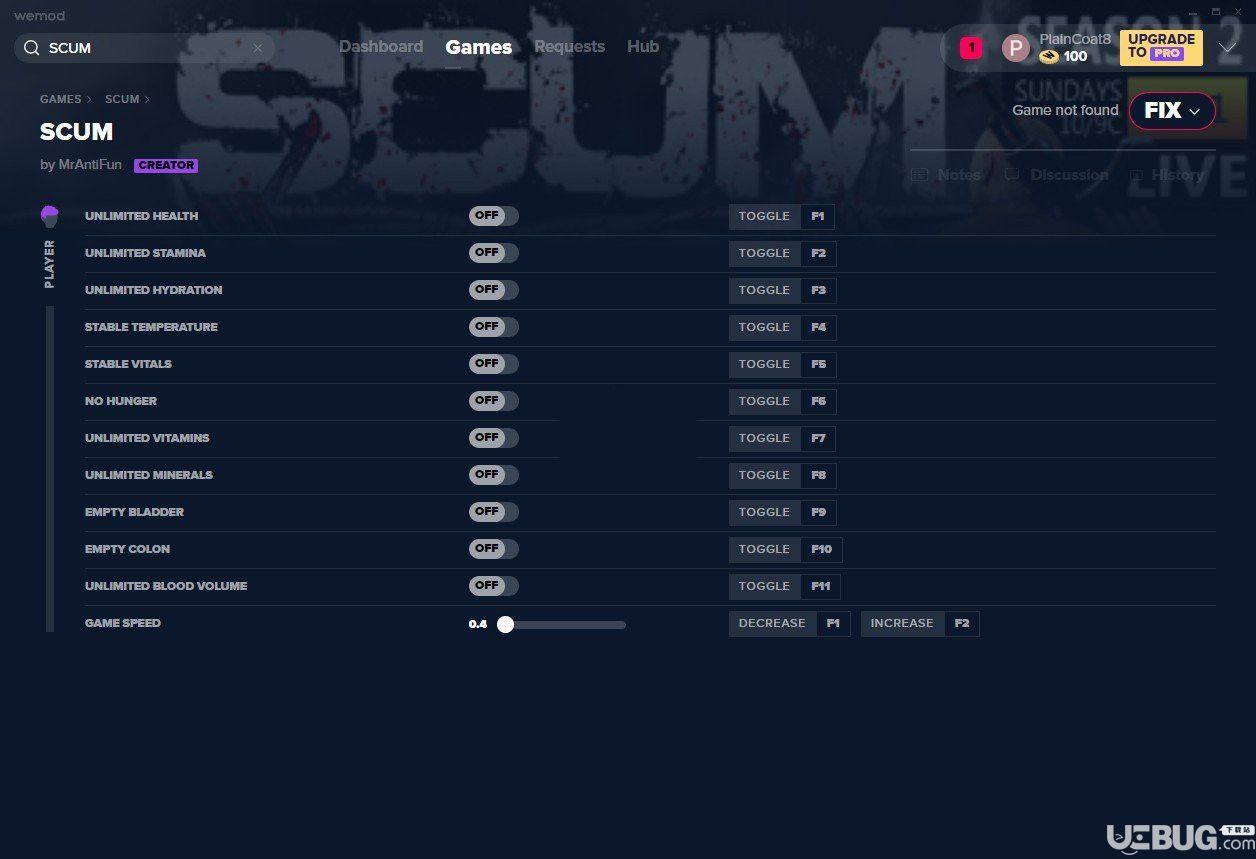
Task: Click the Discussion icon
Action: tap(1012, 175)
